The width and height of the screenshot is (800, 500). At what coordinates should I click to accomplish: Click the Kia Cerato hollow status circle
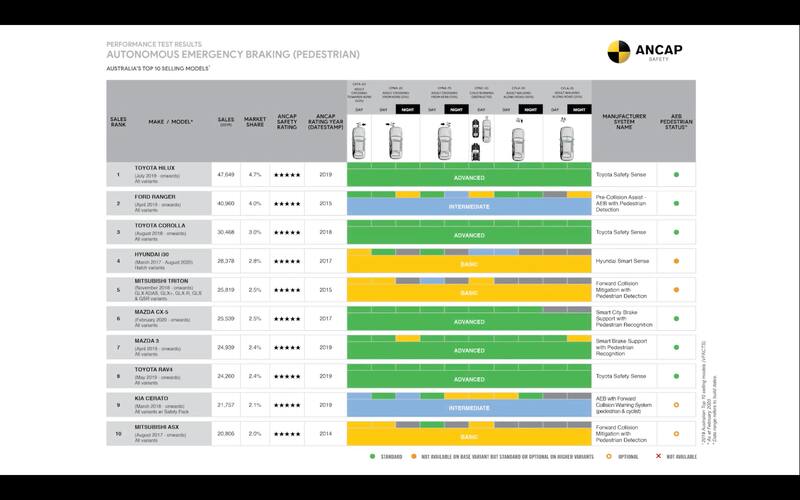tap(676, 405)
